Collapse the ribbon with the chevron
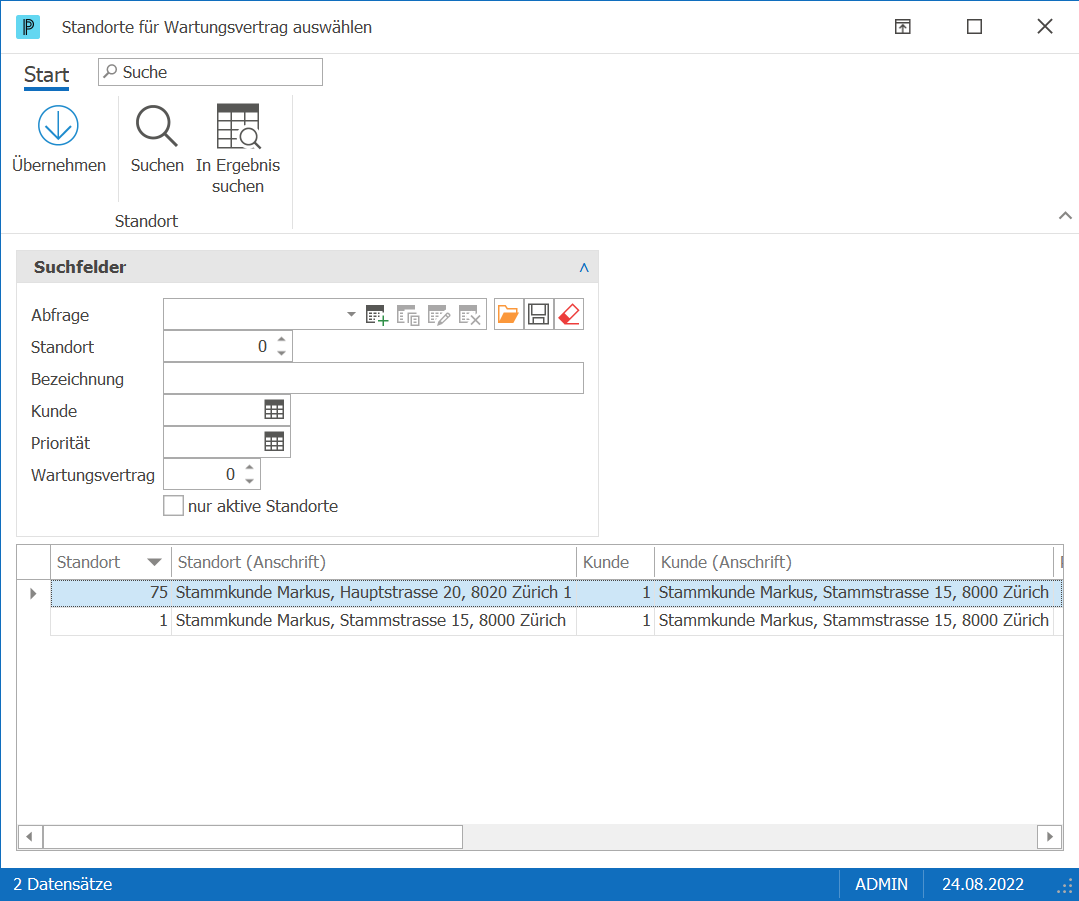 1065,215
